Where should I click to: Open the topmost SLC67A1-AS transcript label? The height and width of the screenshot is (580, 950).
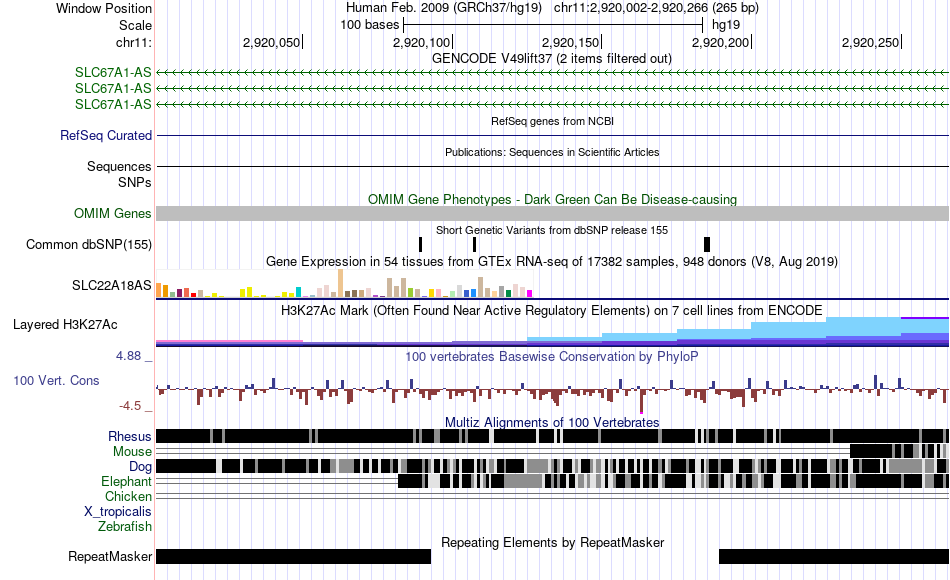pyautogui.click(x=113, y=72)
